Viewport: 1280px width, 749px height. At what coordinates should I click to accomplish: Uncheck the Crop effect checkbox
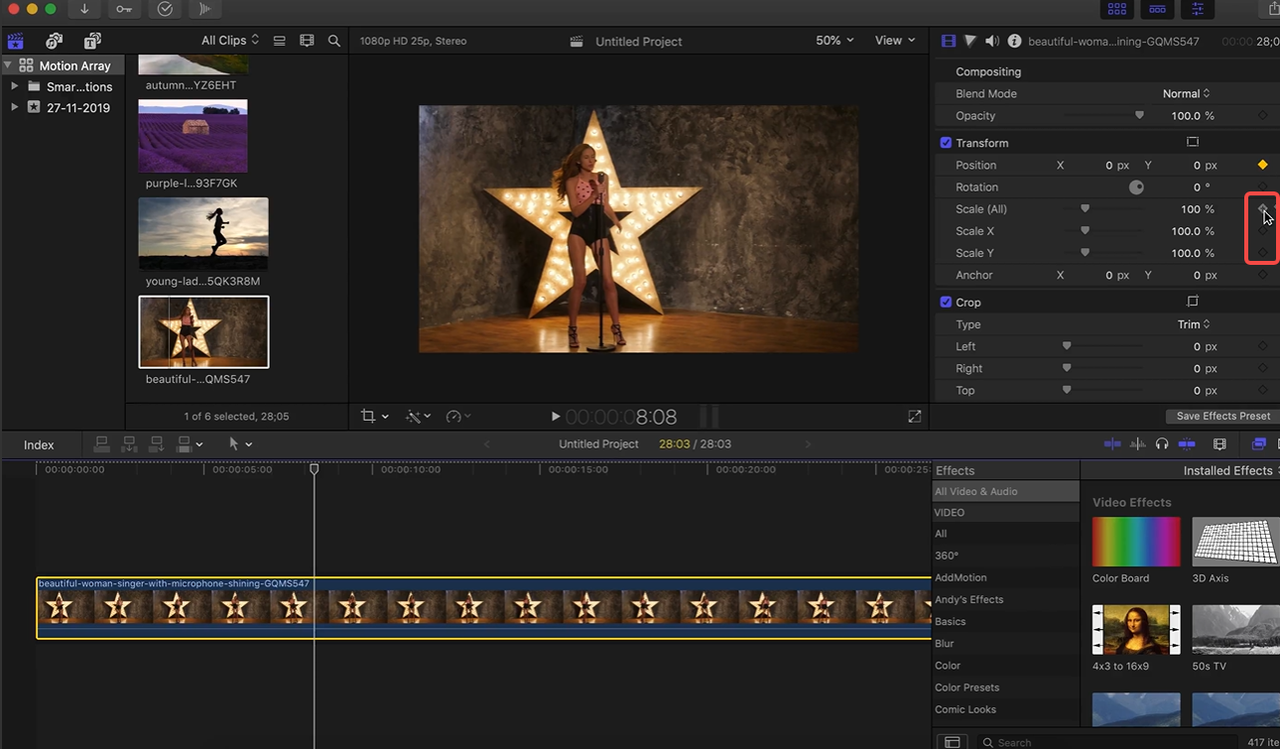tap(945, 301)
